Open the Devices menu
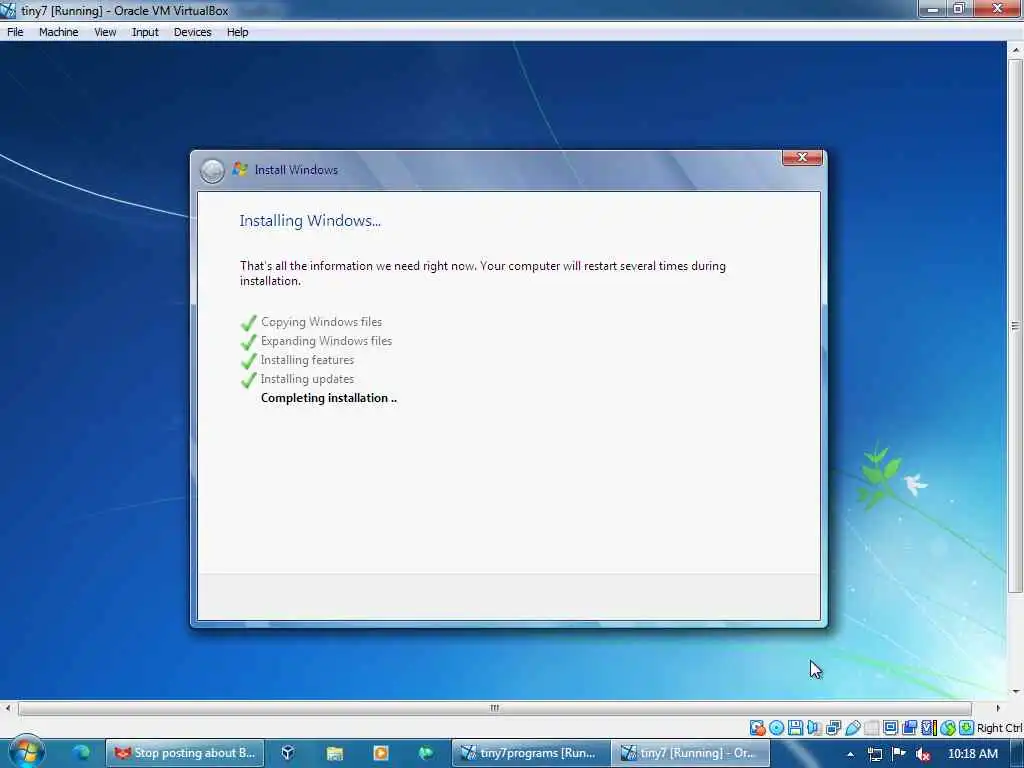The width and height of the screenshot is (1024, 768). coord(192,32)
